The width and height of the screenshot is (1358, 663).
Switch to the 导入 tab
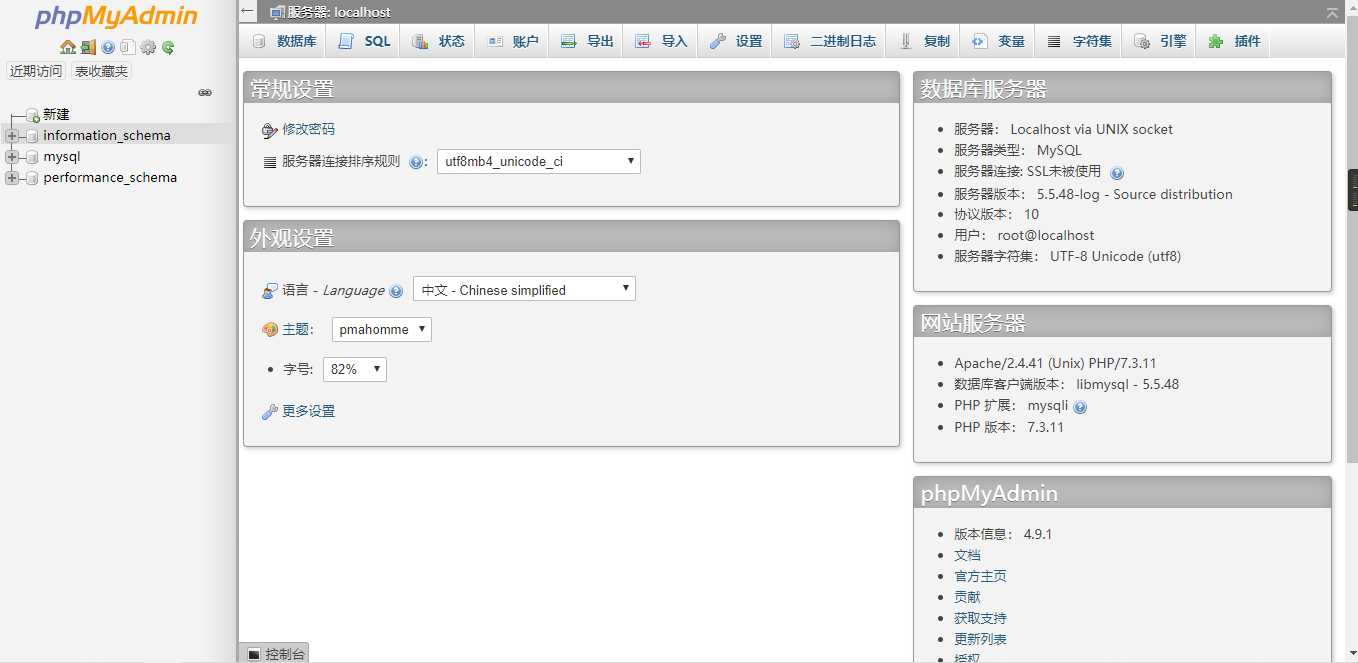pos(661,41)
